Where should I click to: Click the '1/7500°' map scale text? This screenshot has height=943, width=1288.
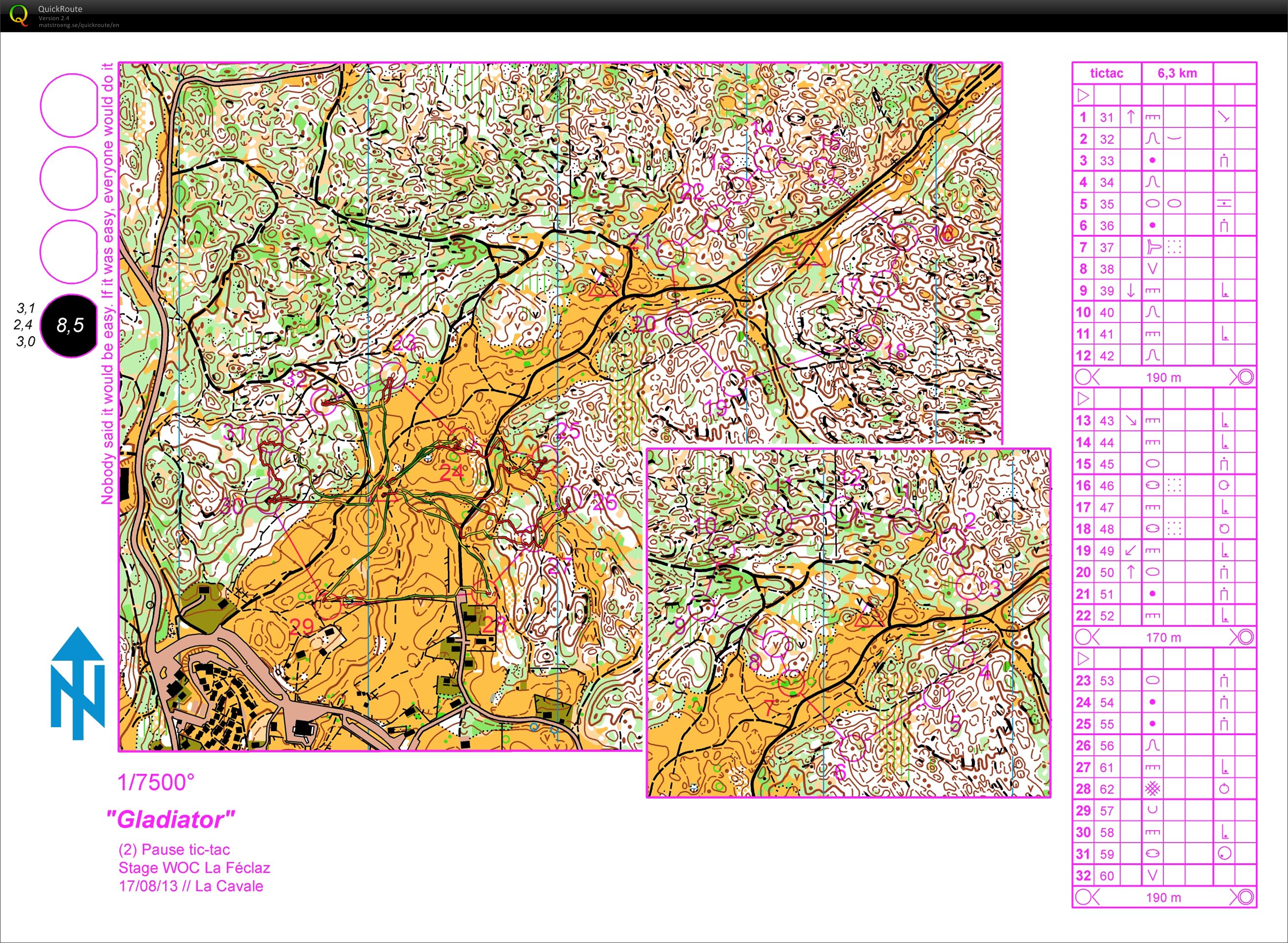156,782
